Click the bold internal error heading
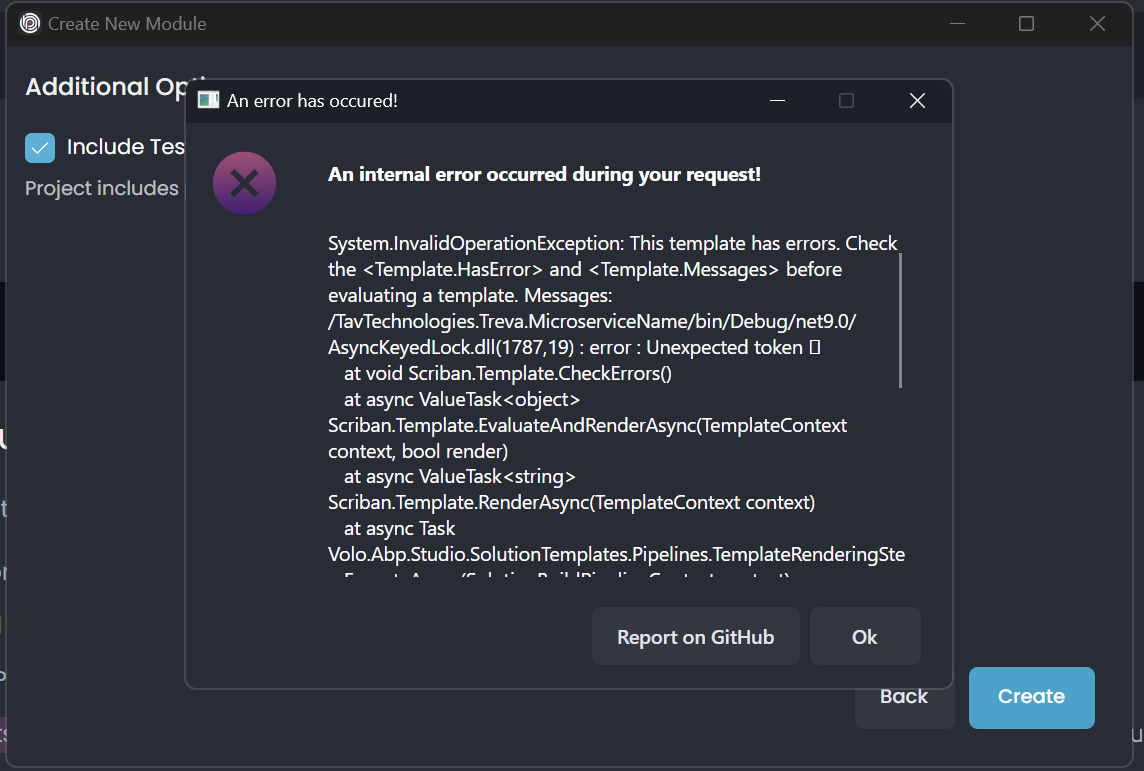1144x771 pixels. tap(544, 174)
